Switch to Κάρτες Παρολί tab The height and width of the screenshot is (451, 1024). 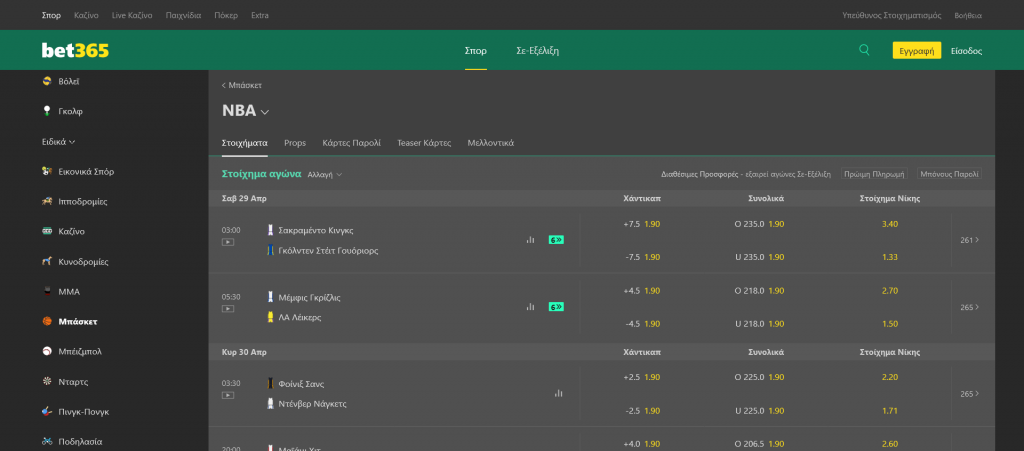351,143
